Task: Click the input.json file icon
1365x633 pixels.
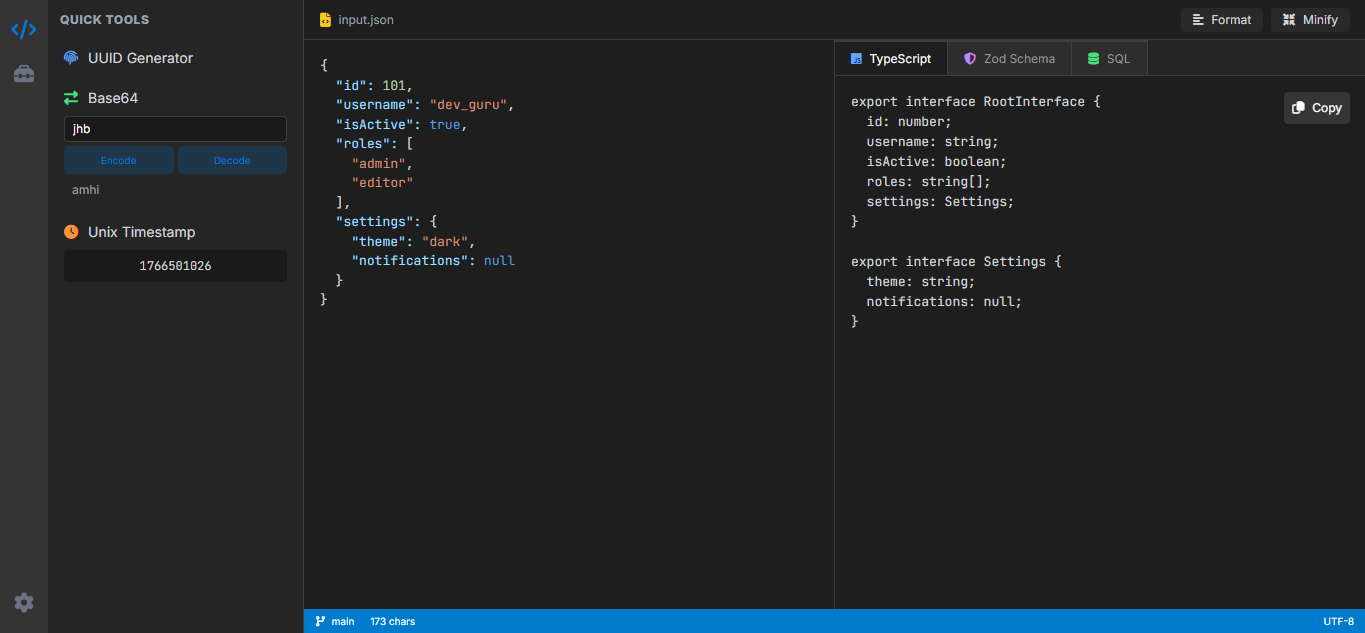Action: click(325, 20)
